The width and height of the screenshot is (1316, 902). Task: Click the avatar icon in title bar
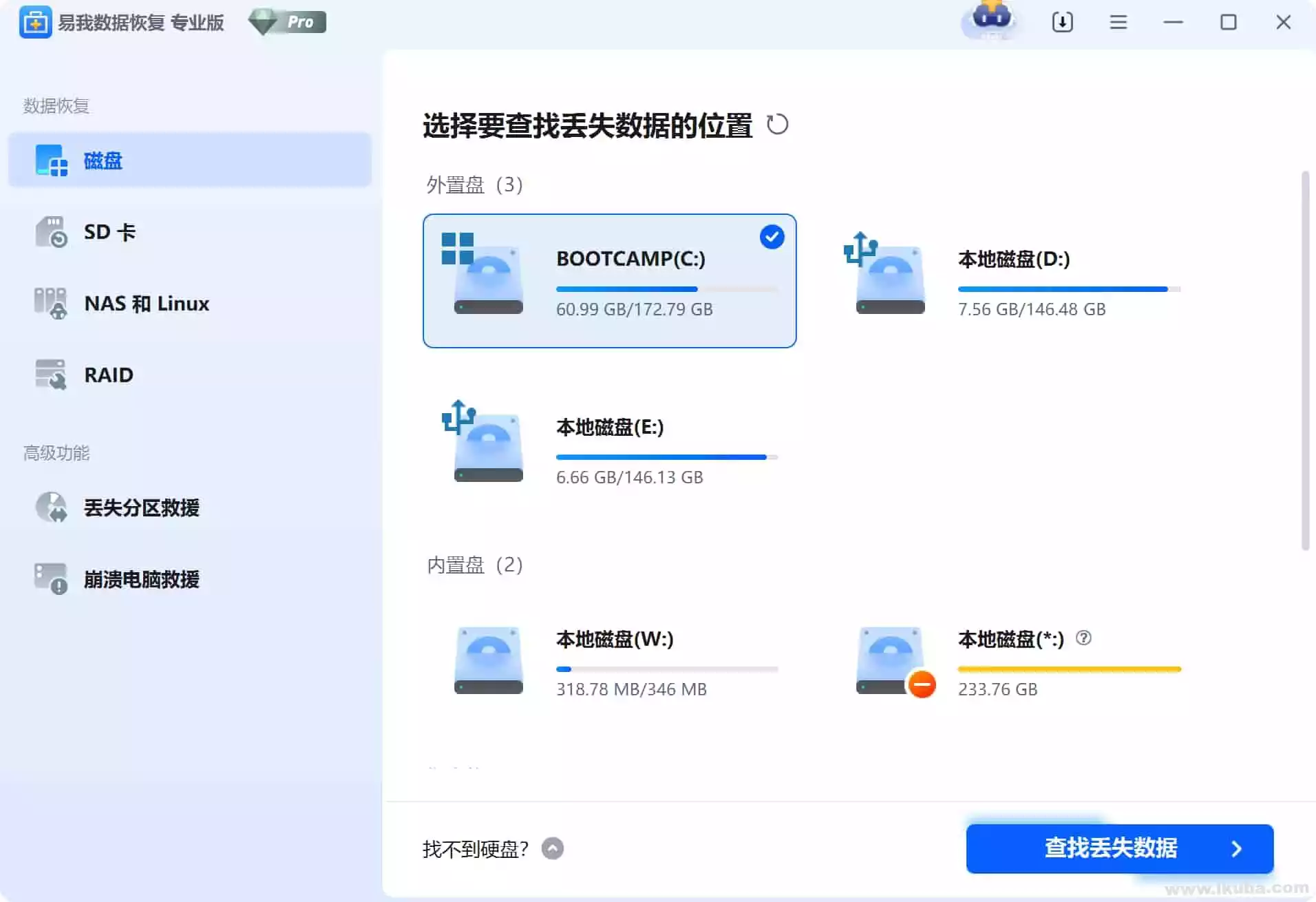pos(991,19)
